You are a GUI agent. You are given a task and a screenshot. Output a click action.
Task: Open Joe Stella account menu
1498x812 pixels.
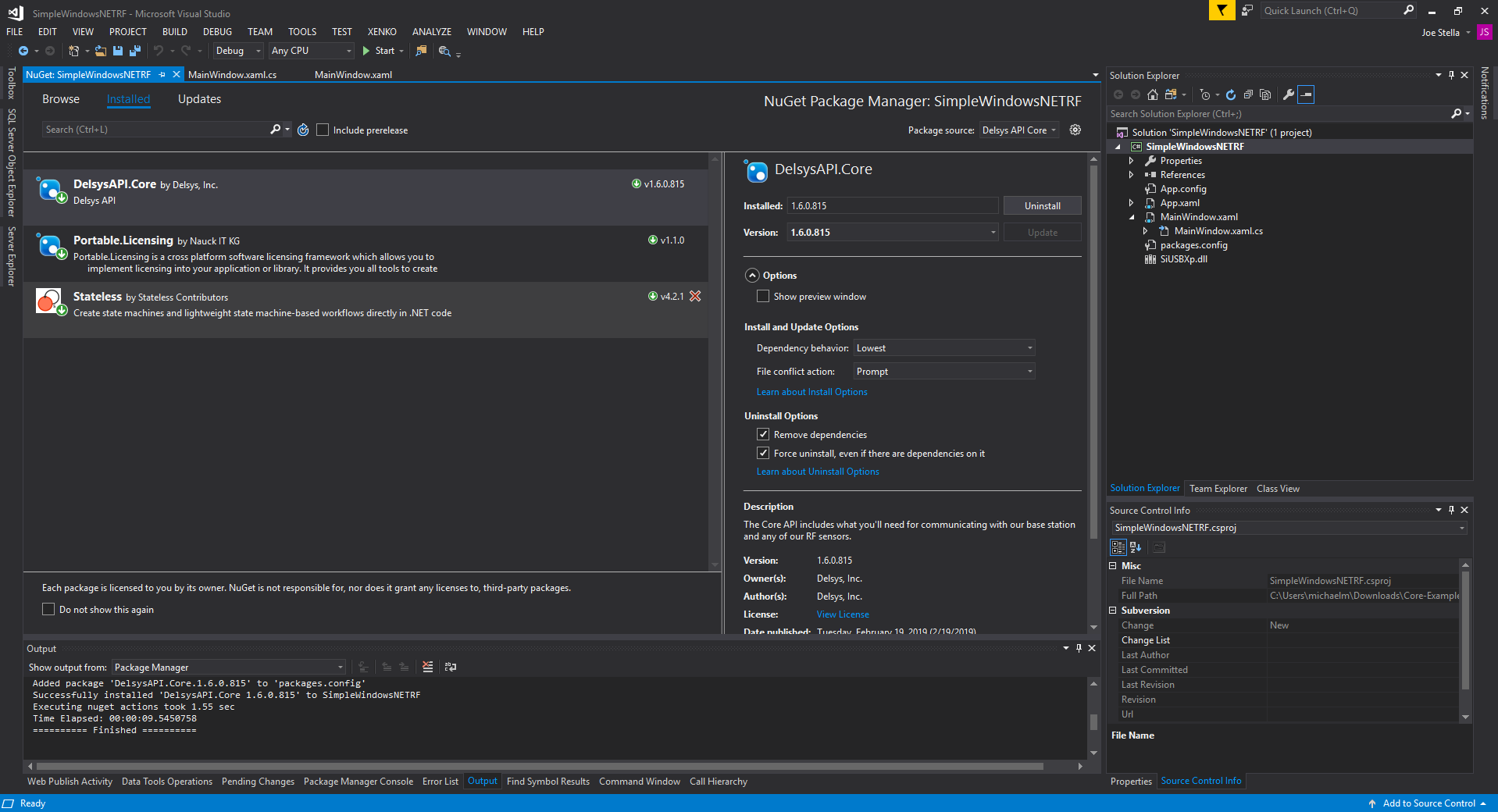pos(1446,32)
